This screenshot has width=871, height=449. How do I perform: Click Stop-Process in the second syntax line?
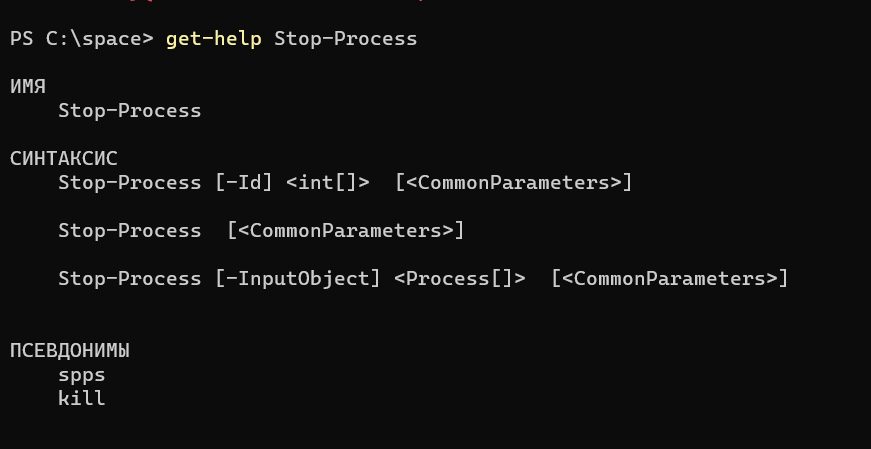pos(129,230)
